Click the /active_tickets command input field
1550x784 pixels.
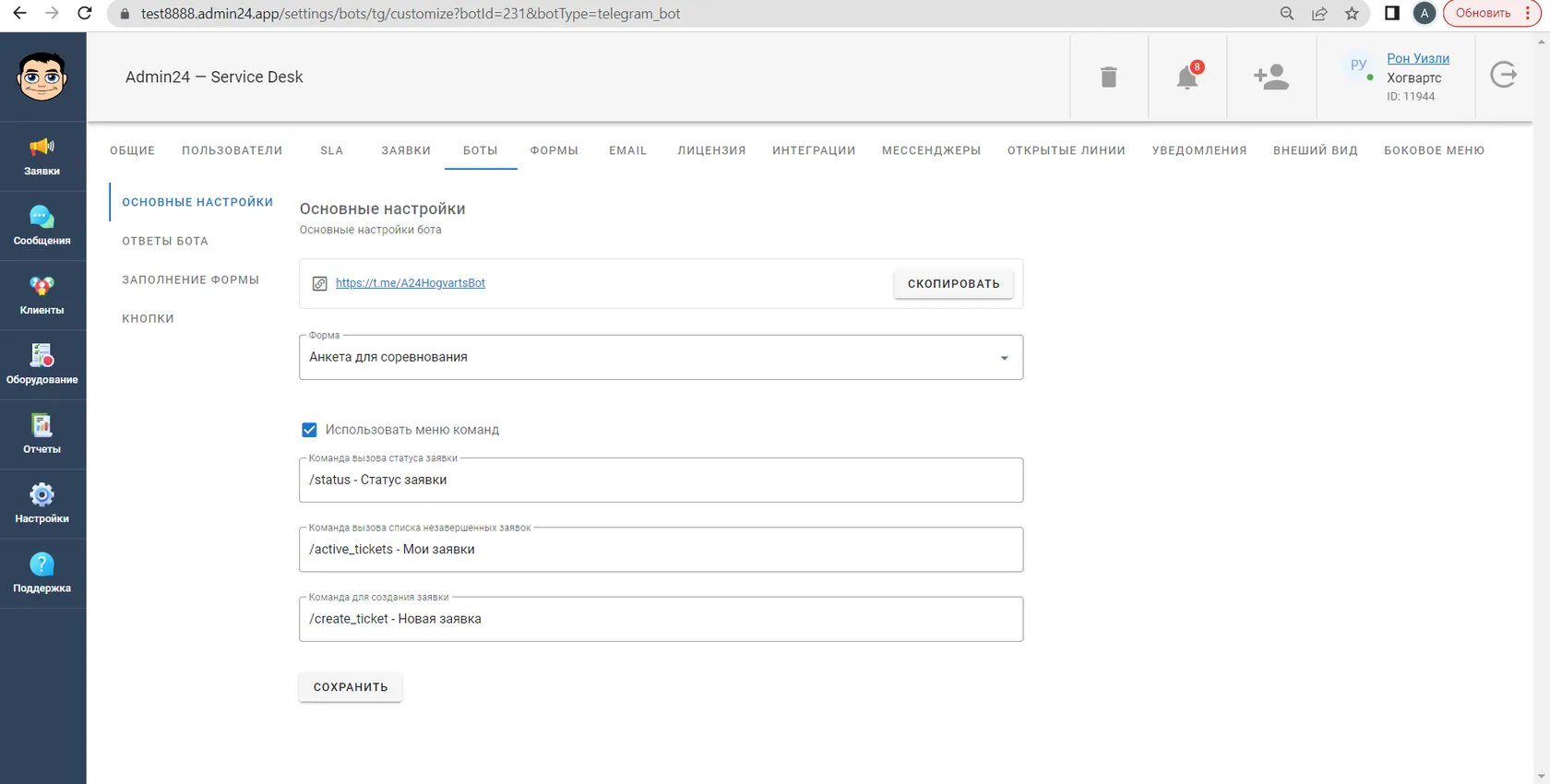661,549
